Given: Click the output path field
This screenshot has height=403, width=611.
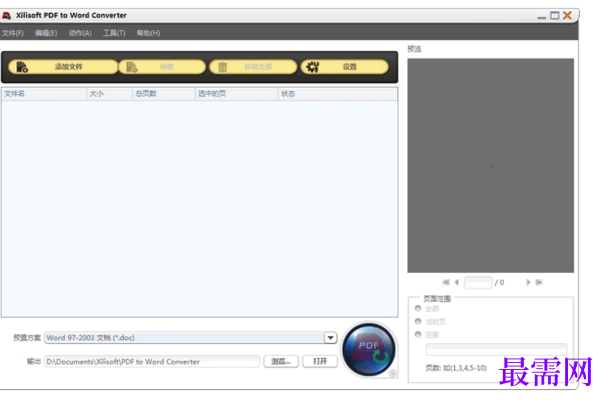Looking at the screenshot, I should point(152,362).
